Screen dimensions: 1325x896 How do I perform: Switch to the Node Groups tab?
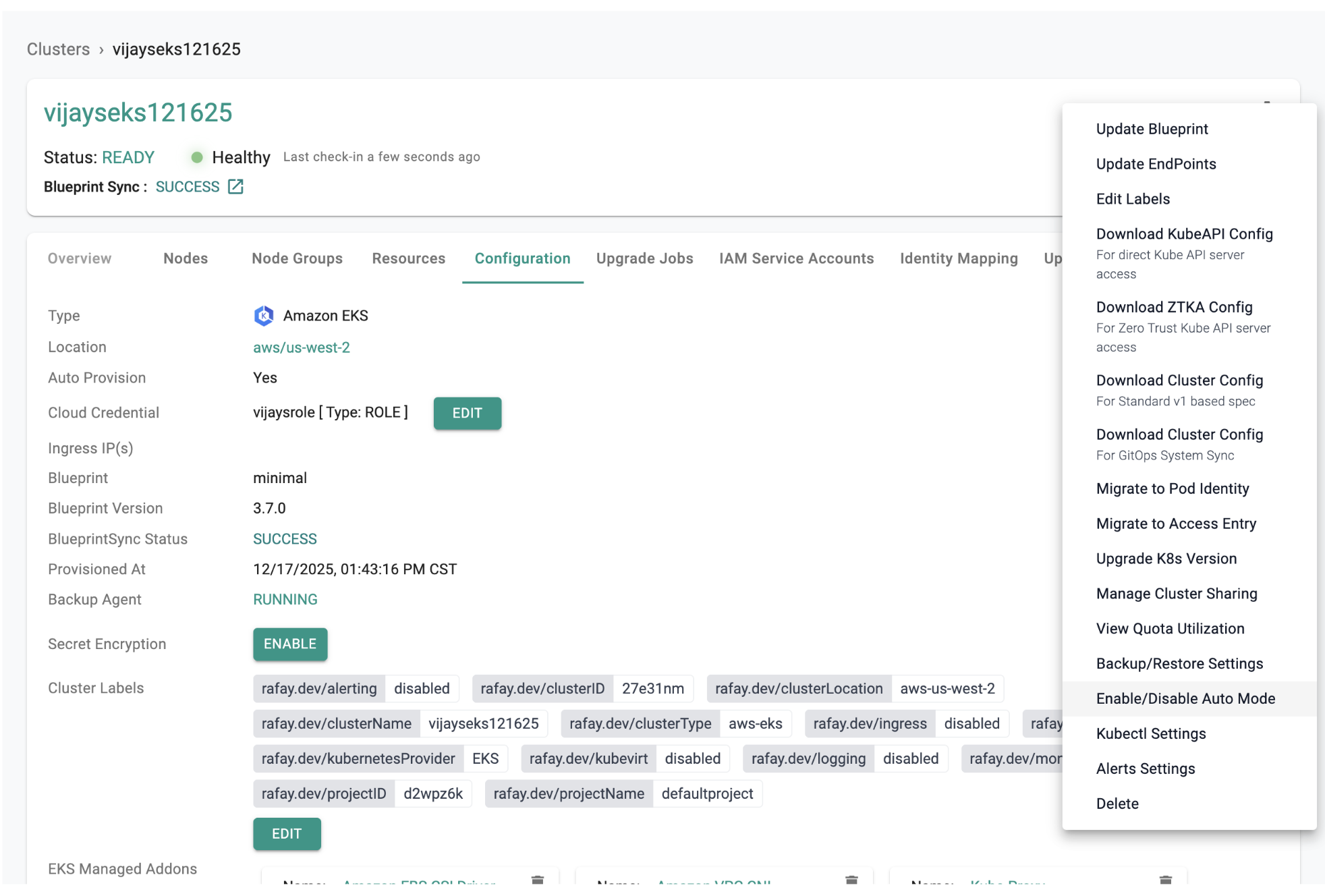[x=297, y=258]
